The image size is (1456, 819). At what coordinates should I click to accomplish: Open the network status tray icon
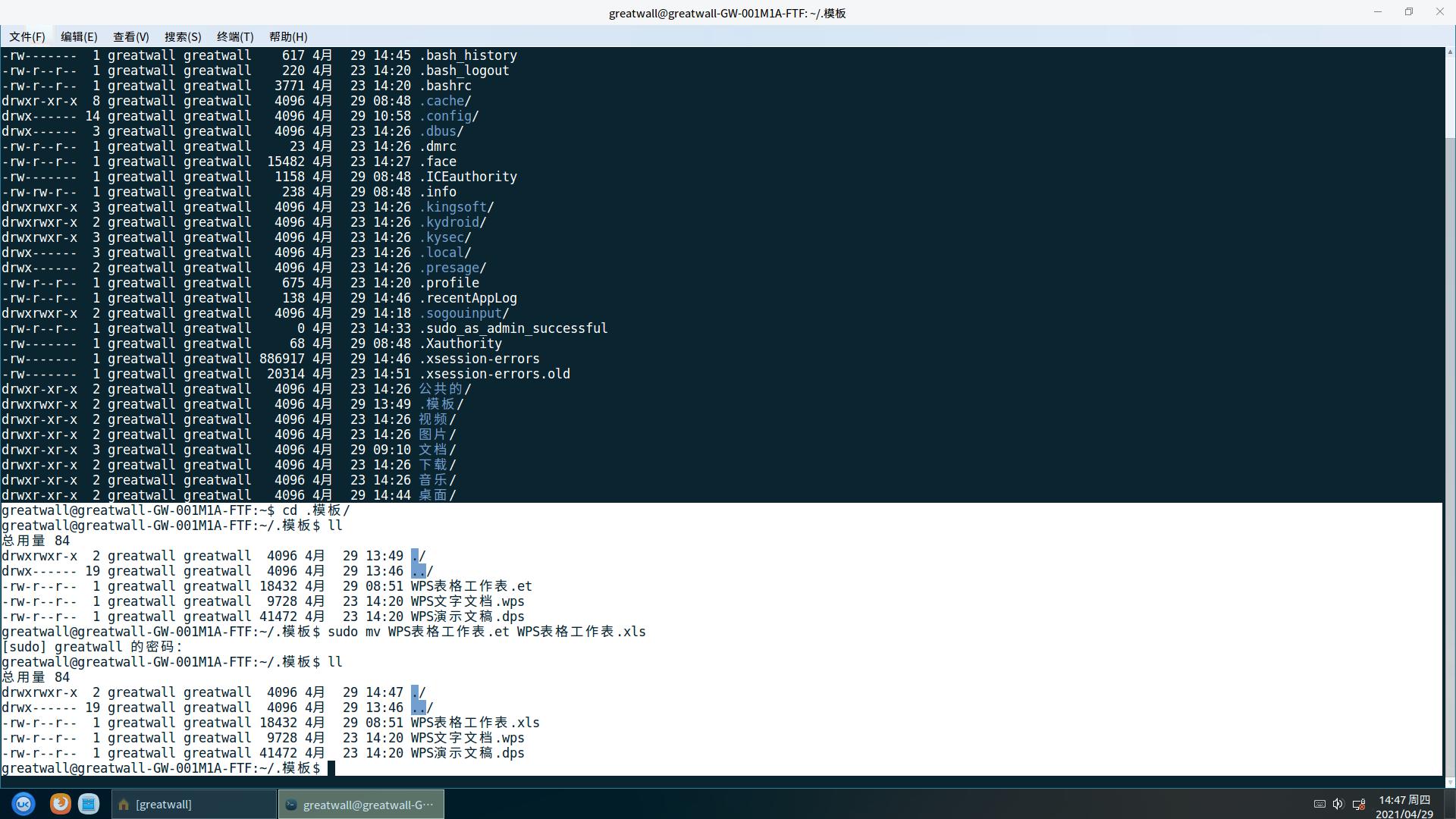pyautogui.click(x=1359, y=804)
